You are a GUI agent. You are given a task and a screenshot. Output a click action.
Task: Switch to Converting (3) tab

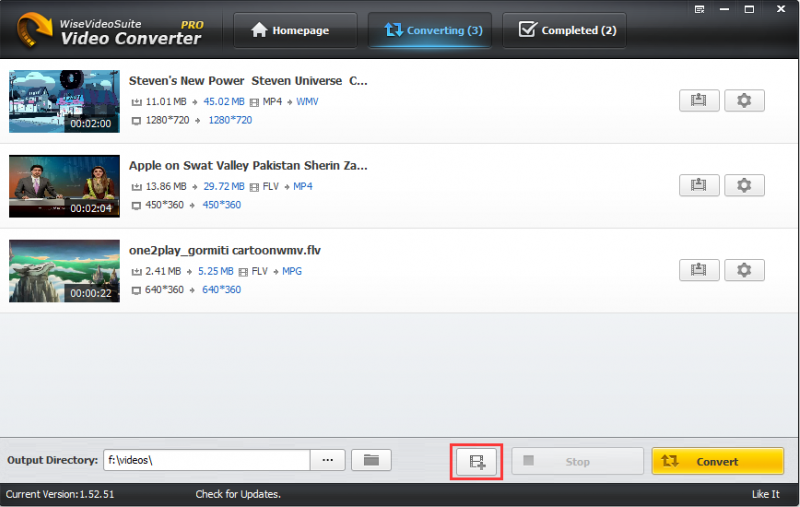point(430,30)
